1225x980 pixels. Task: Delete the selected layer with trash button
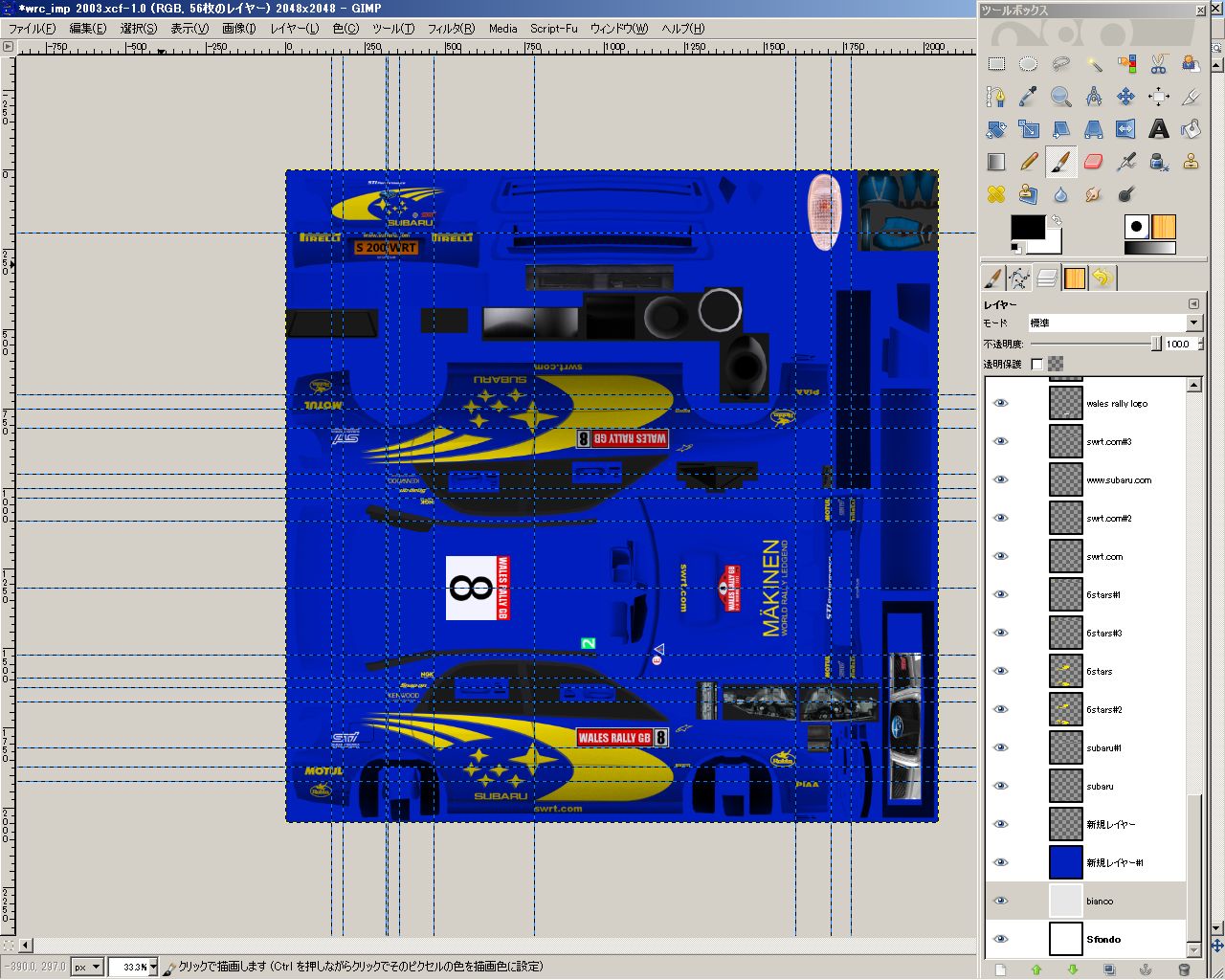[x=1184, y=969]
